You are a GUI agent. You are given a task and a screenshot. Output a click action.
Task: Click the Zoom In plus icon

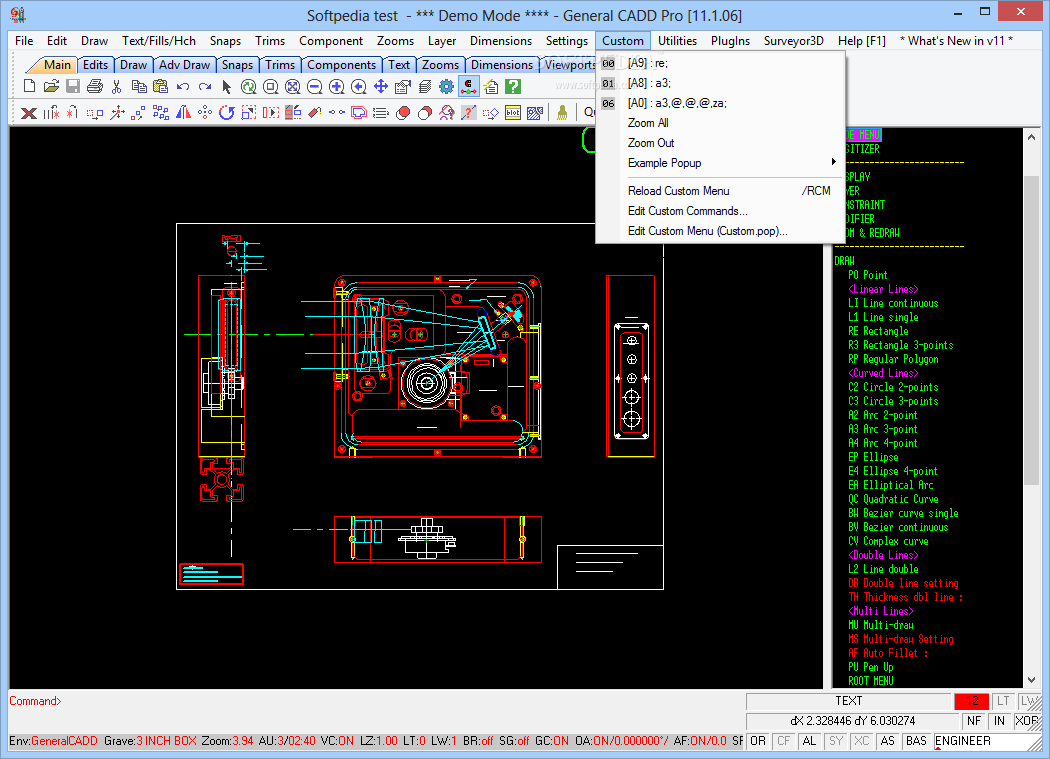(x=337, y=86)
